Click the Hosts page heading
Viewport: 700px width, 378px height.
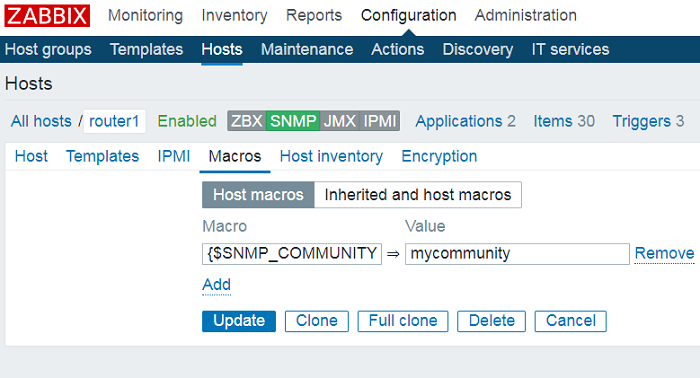pos(29,84)
